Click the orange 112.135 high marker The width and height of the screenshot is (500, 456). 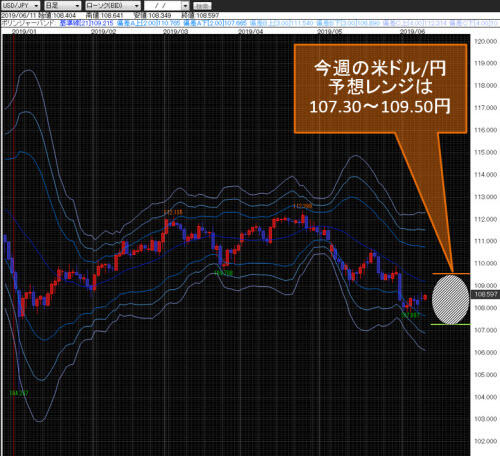coord(173,212)
